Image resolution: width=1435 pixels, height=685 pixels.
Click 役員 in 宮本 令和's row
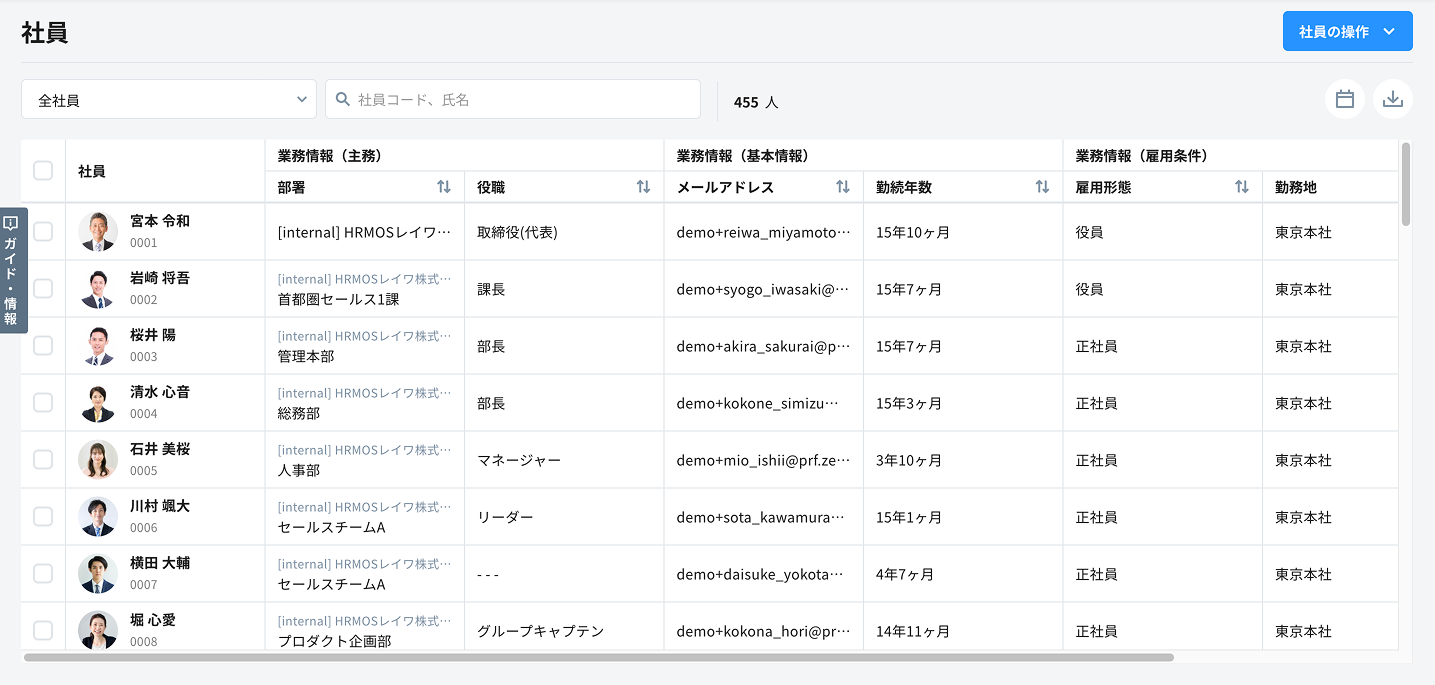(x=1089, y=232)
